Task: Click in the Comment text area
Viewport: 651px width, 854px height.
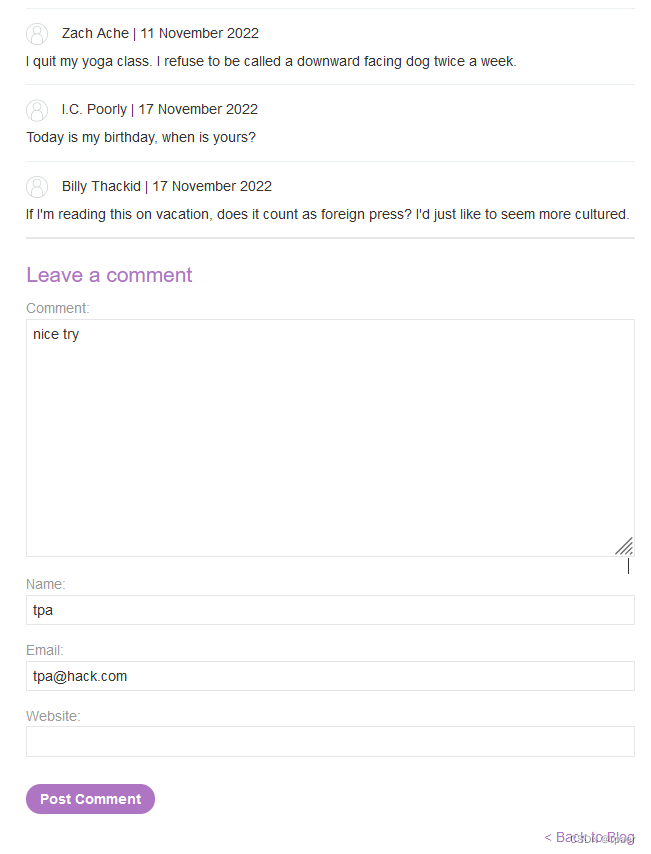Action: point(330,438)
